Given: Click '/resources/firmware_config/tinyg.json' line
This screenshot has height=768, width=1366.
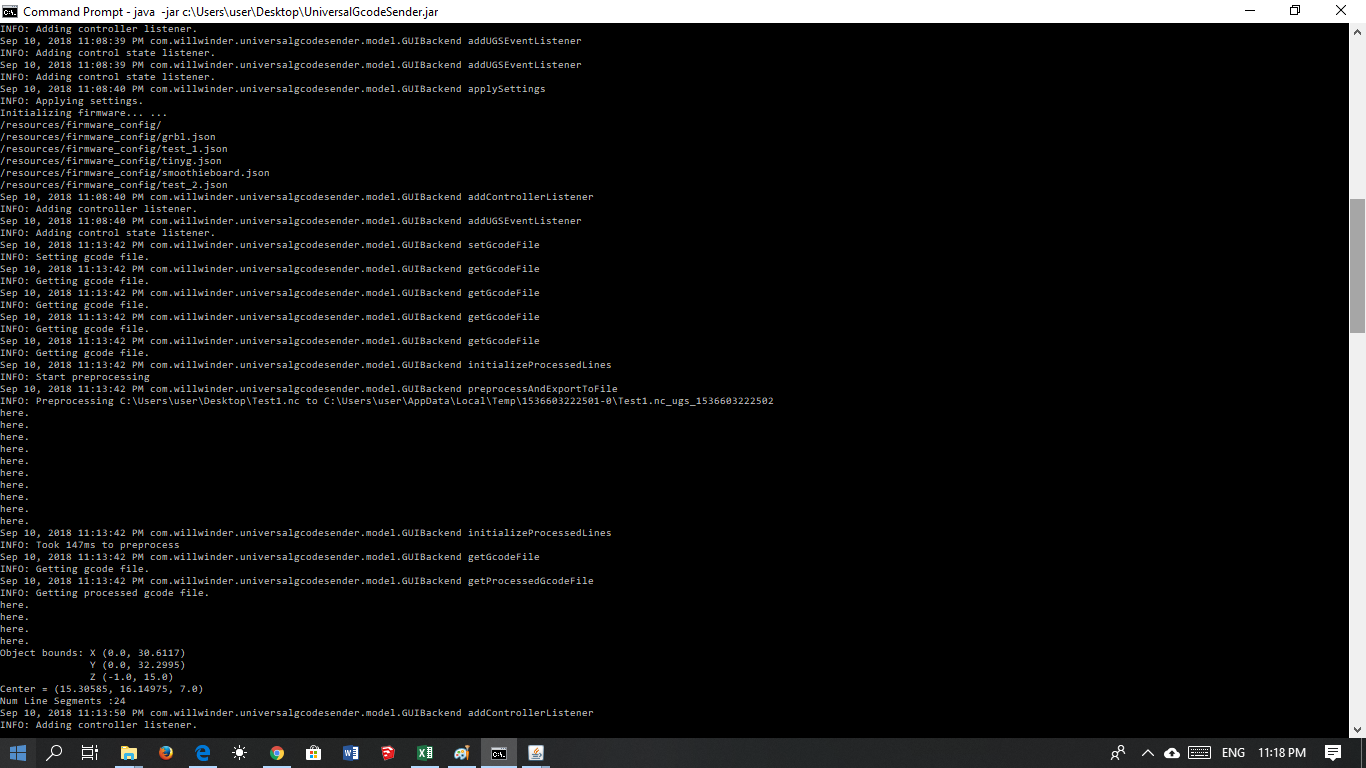Looking at the screenshot, I should click(x=111, y=161).
